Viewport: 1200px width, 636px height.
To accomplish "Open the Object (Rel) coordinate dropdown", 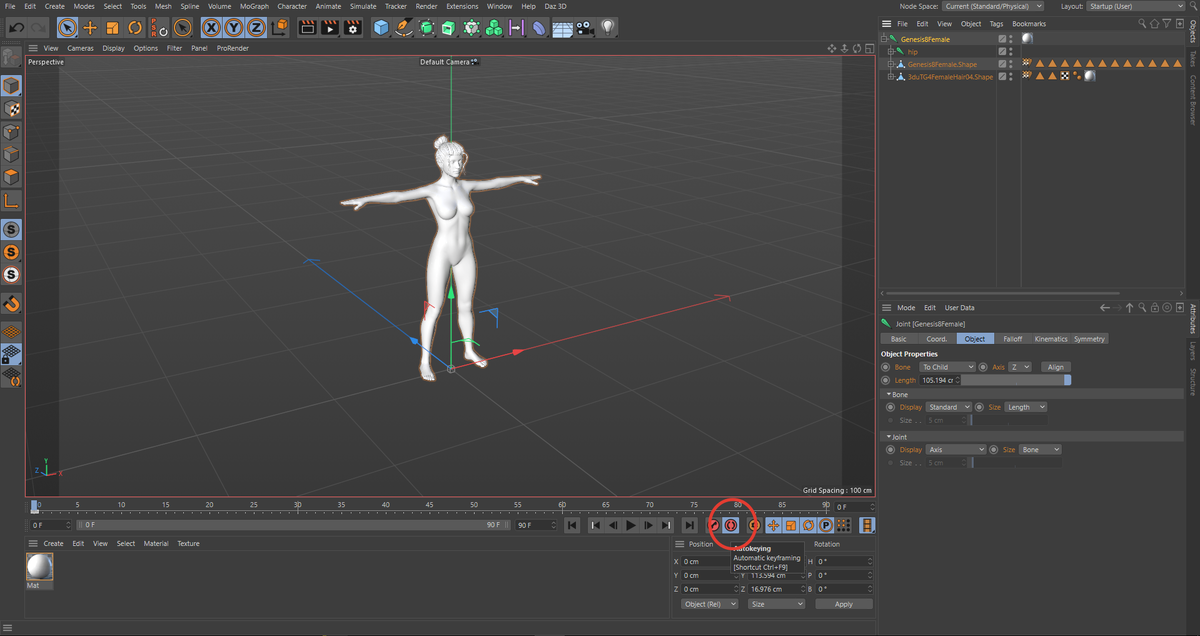I will (709, 604).
